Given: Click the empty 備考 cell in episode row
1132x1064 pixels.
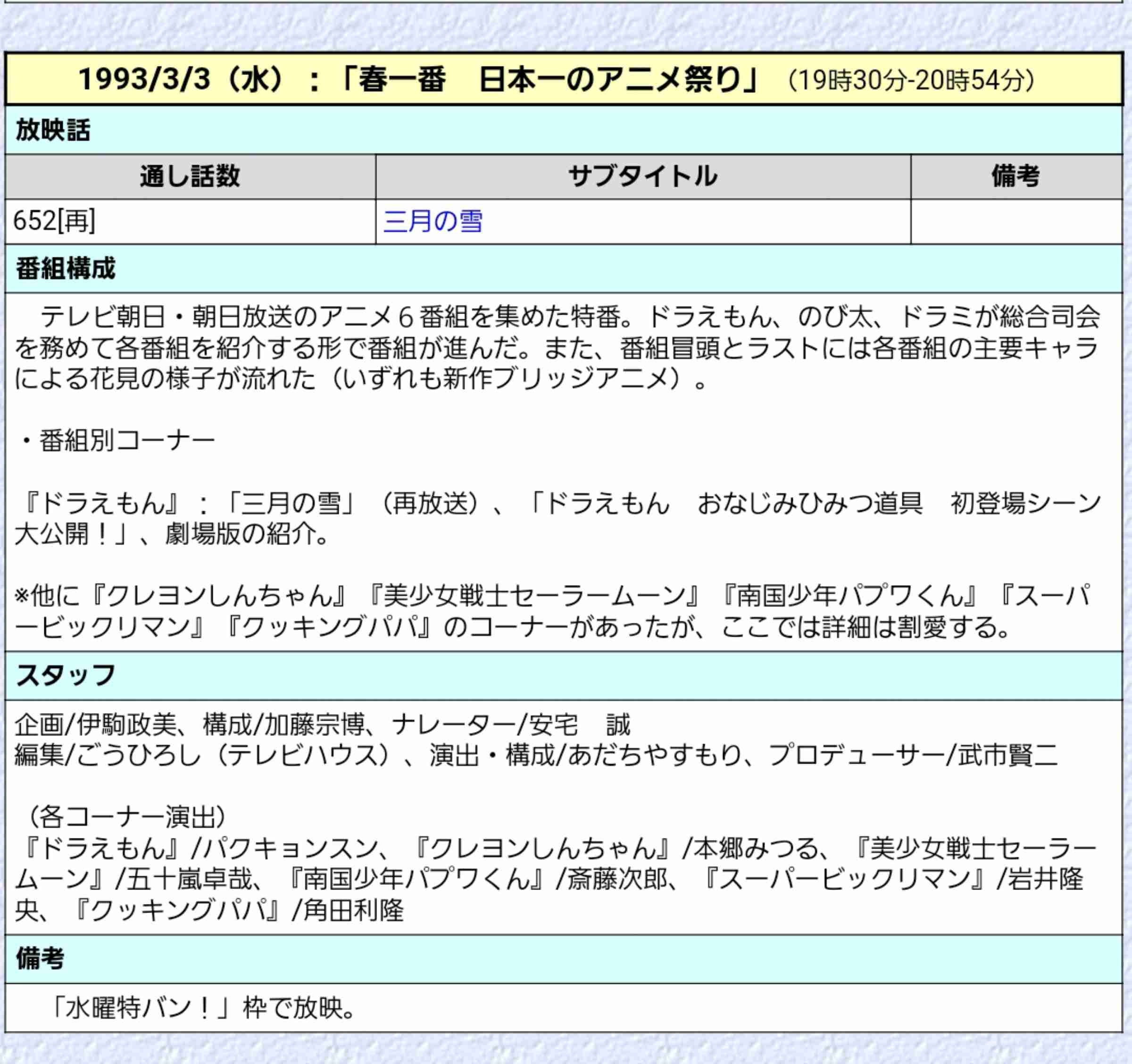Looking at the screenshot, I should pos(1016,222).
